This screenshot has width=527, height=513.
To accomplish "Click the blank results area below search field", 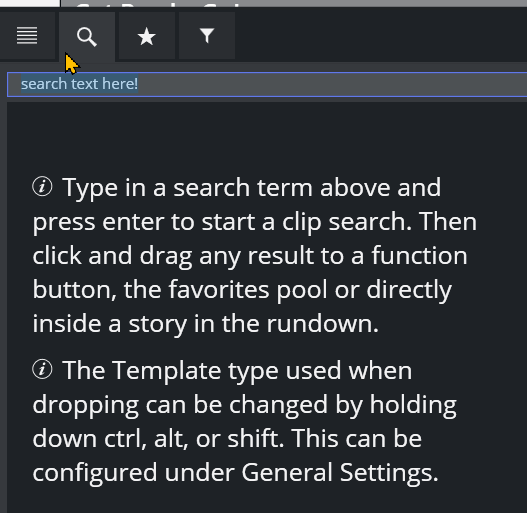I will 267,136.
